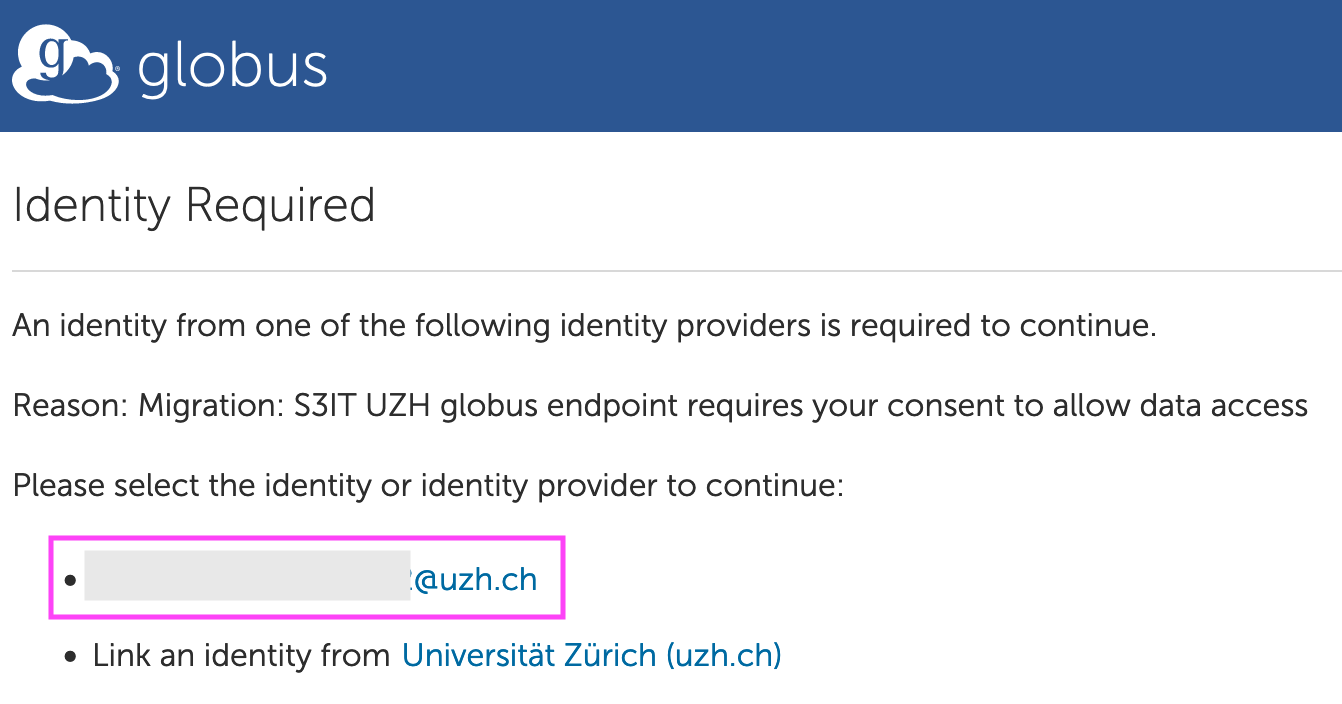The image size is (1342, 704).
Task: Click the "Please select the identity" prompt
Action: pos(429,486)
